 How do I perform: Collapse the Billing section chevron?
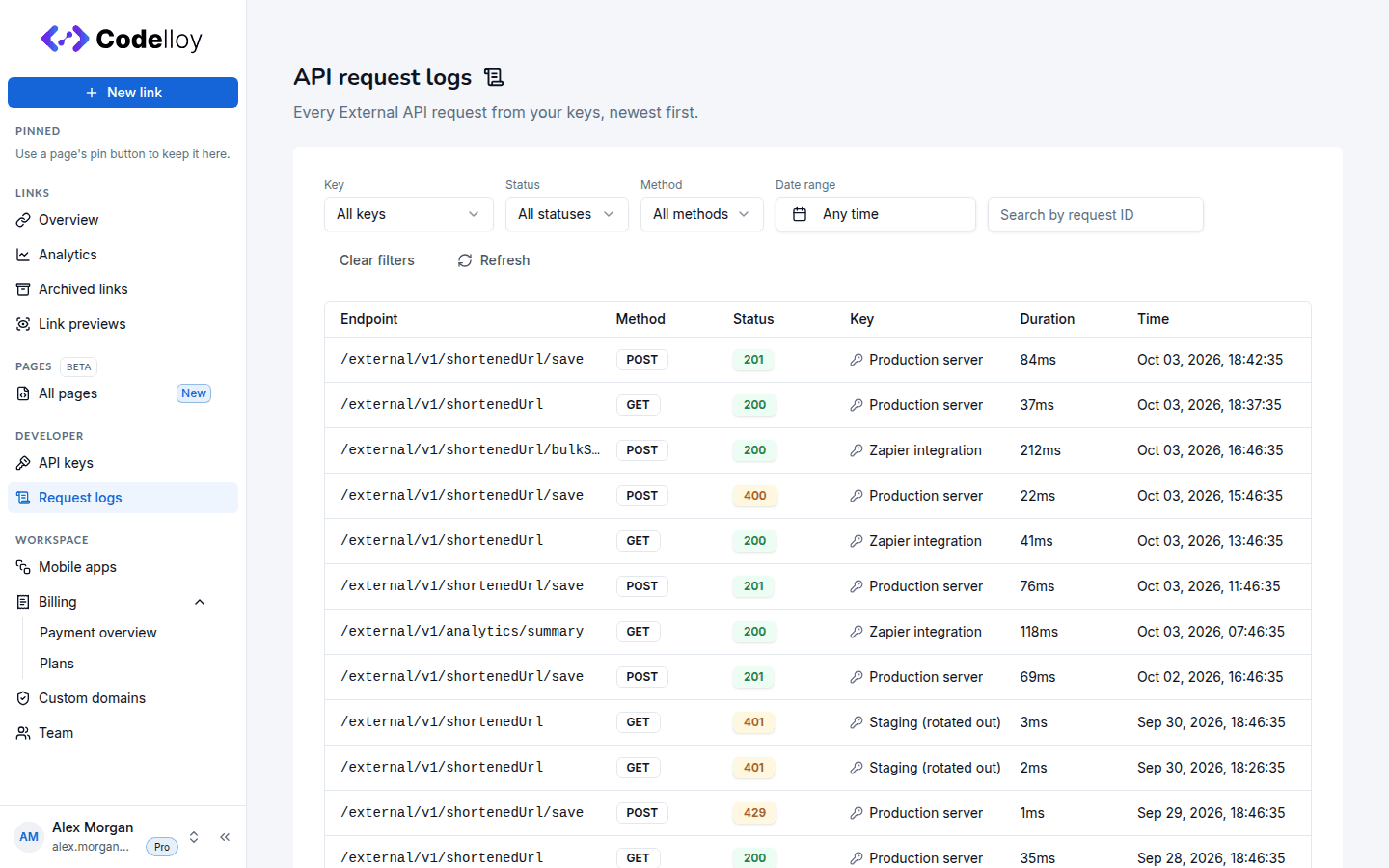[x=200, y=602]
